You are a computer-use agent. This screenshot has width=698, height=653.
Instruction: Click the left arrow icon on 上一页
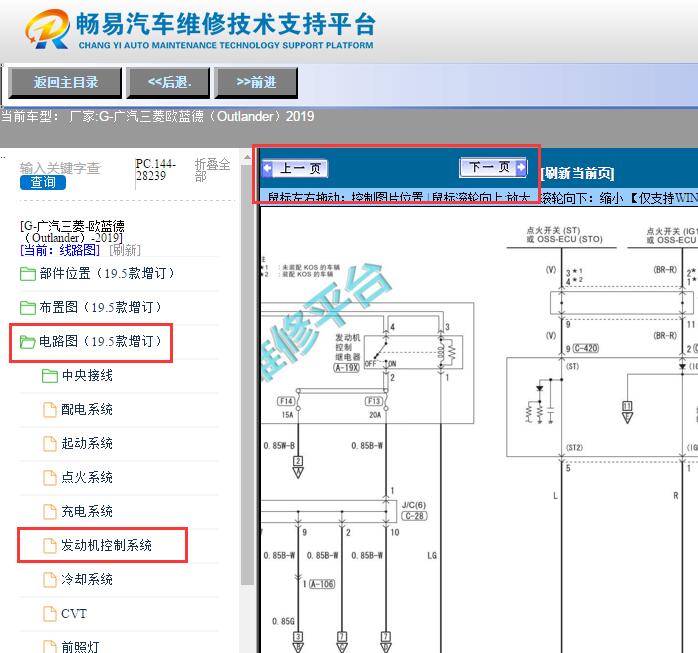pyautogui.click(x=268, y=168)
